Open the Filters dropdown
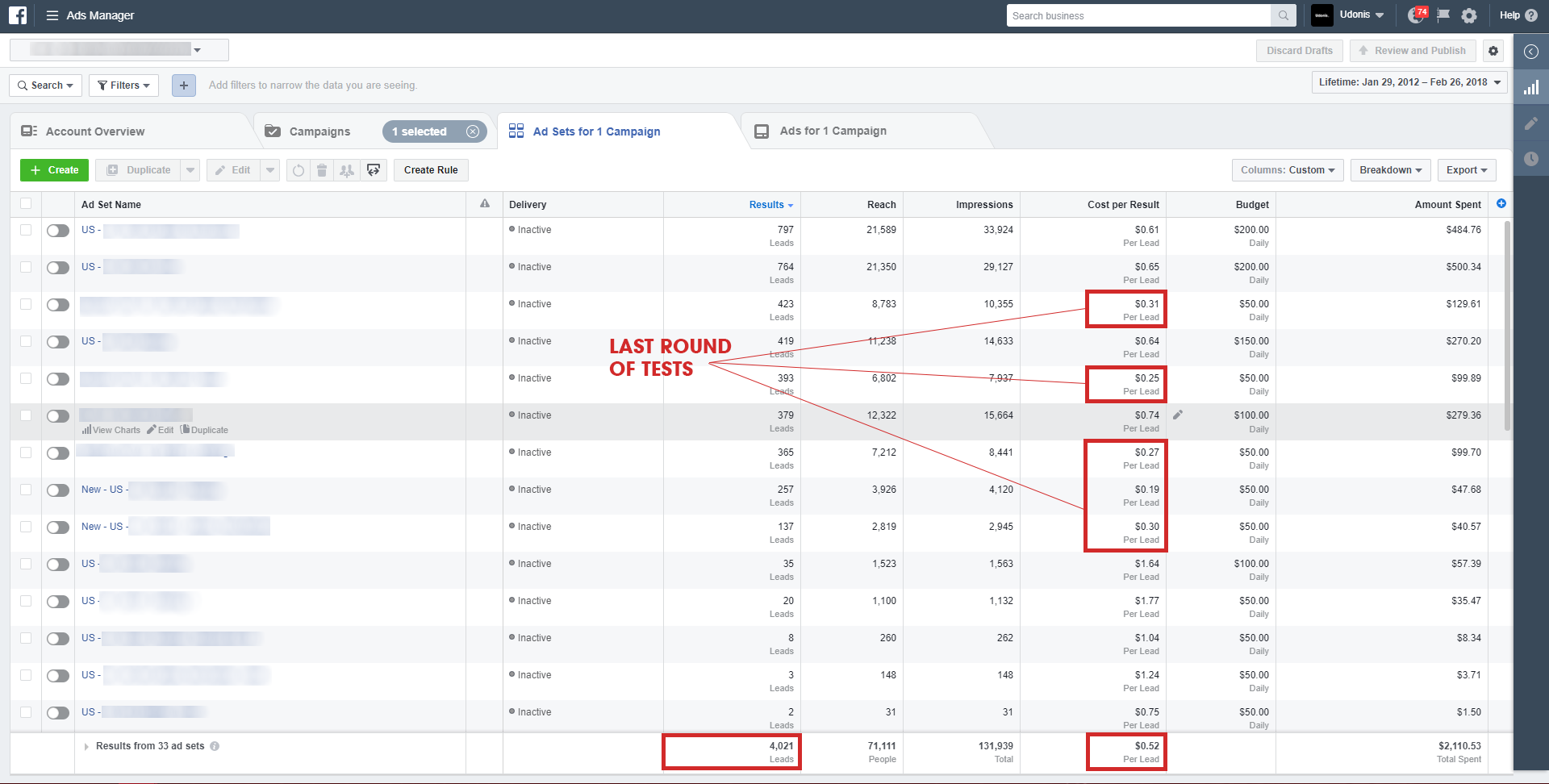1549x784 pixels. click(x=123, y=85)
